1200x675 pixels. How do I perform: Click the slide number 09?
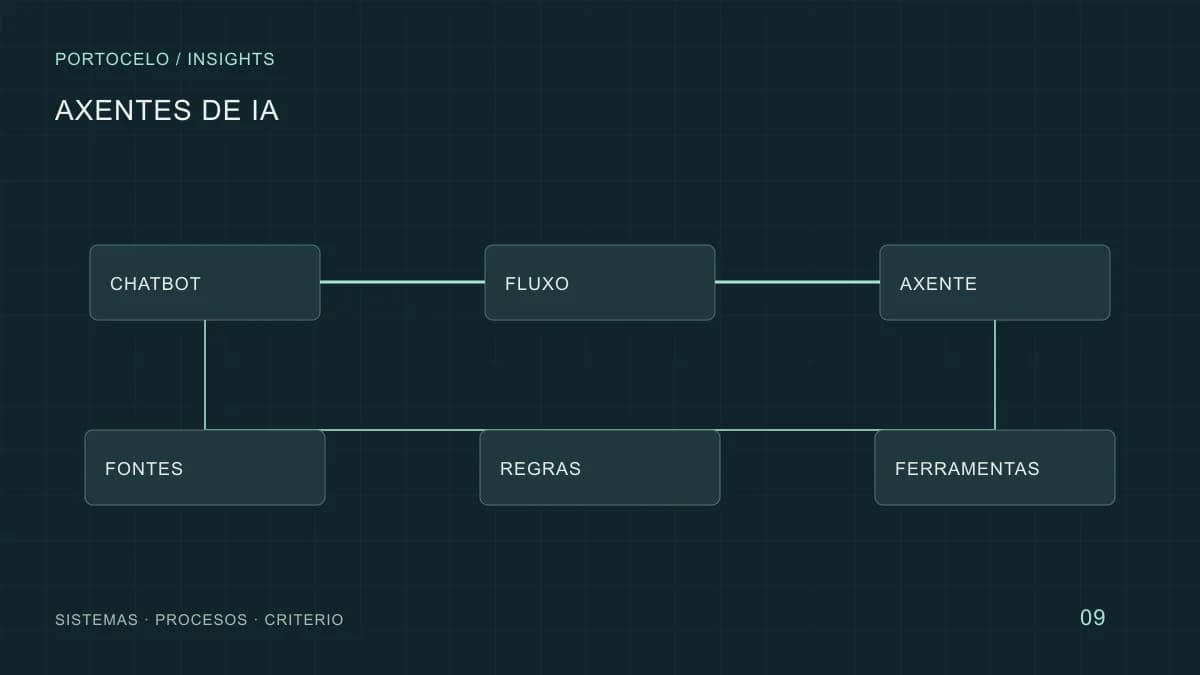pos(1093,618)
